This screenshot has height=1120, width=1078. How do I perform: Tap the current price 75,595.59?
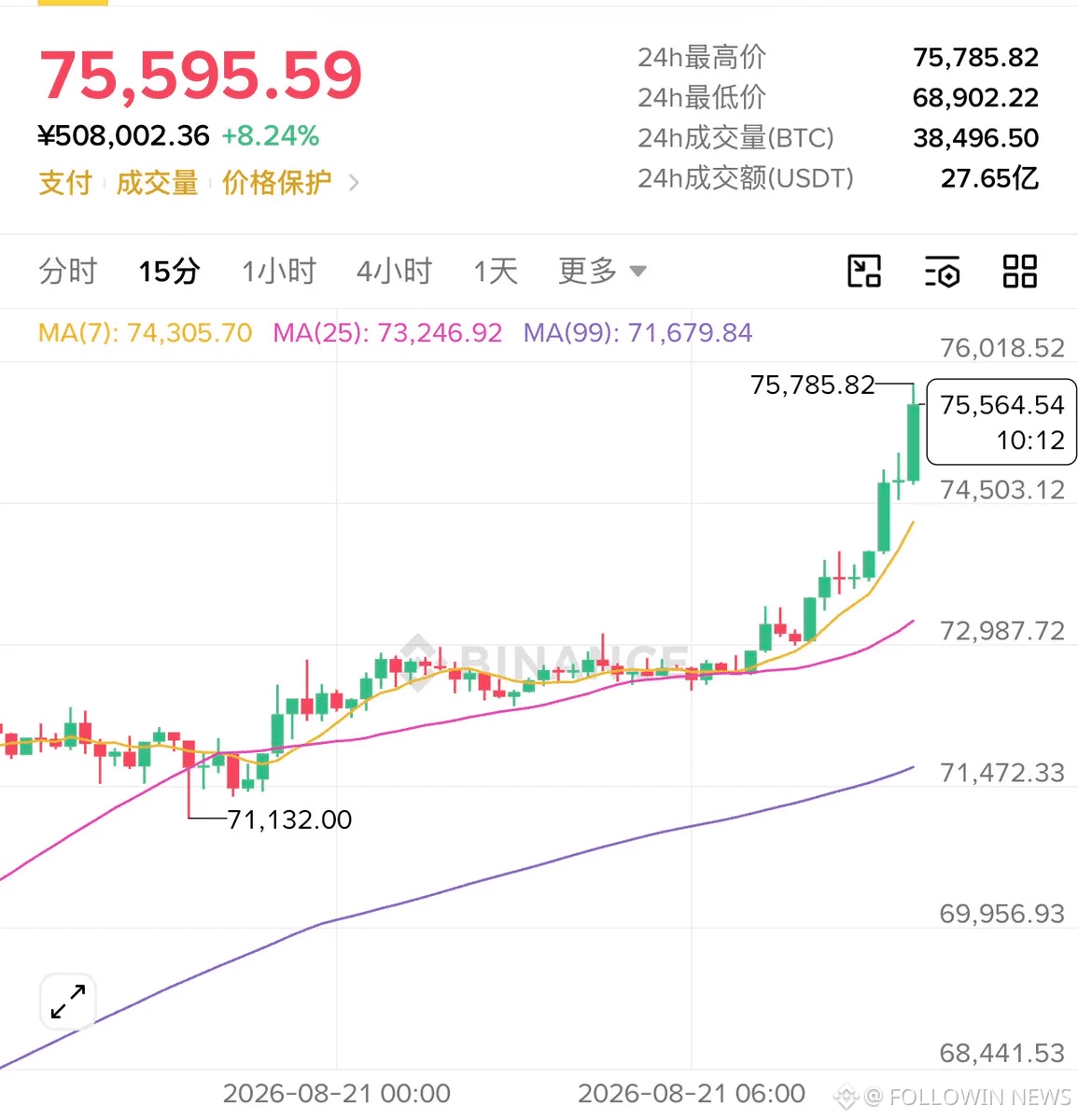click(201, 76)
